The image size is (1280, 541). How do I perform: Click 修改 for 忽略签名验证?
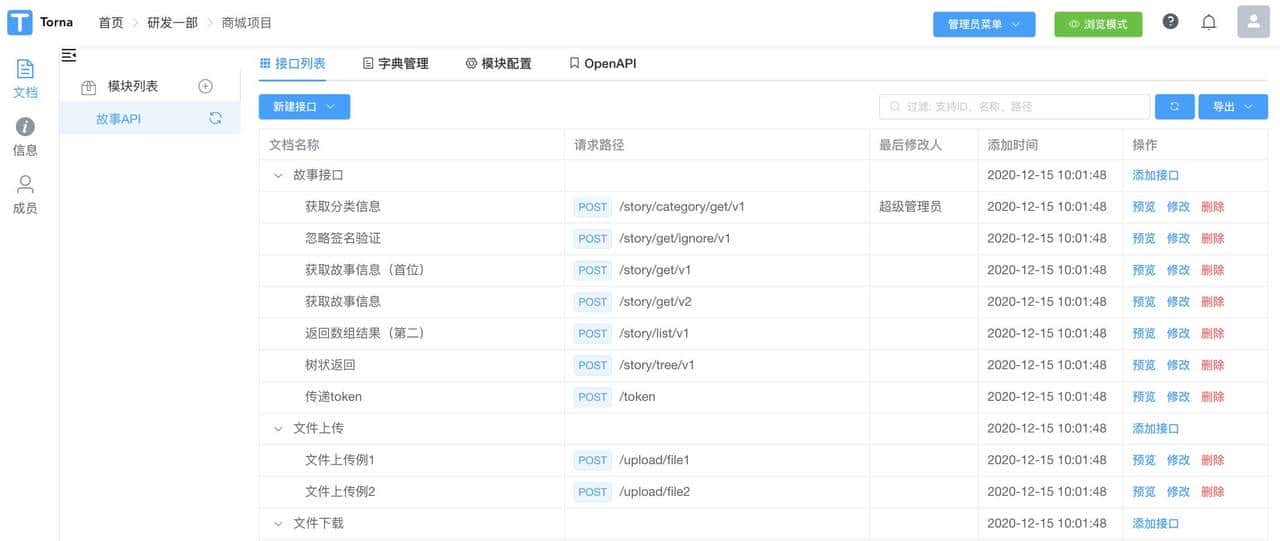pyautogui.click(x=1178, y=238)
